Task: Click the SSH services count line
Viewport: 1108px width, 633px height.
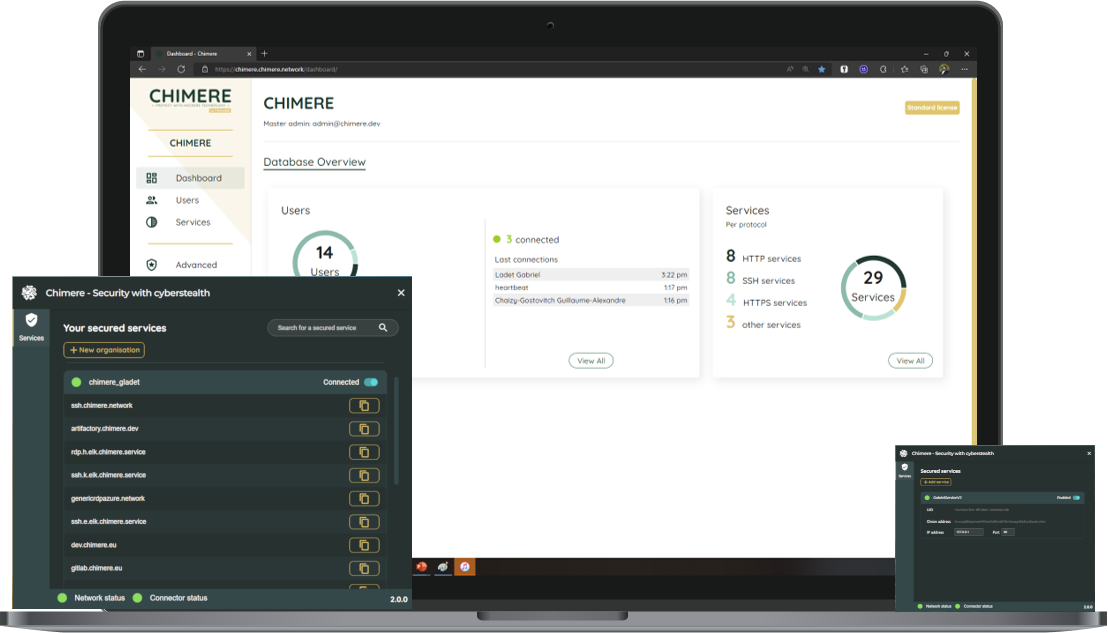Action: pos(760,279)
